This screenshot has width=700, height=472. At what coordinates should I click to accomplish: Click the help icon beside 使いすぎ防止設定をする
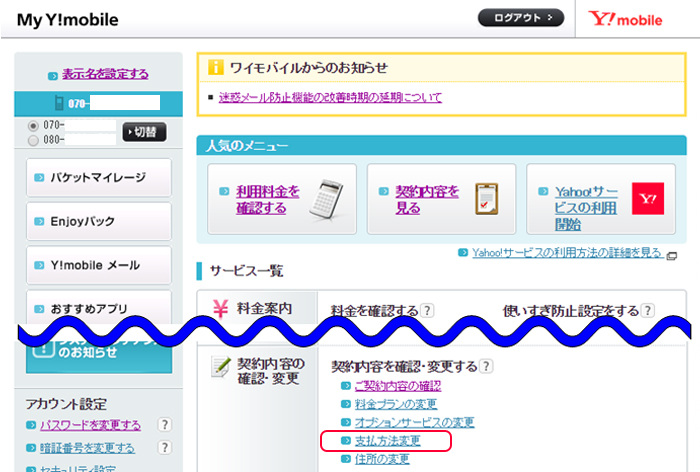tap(648, 311)
